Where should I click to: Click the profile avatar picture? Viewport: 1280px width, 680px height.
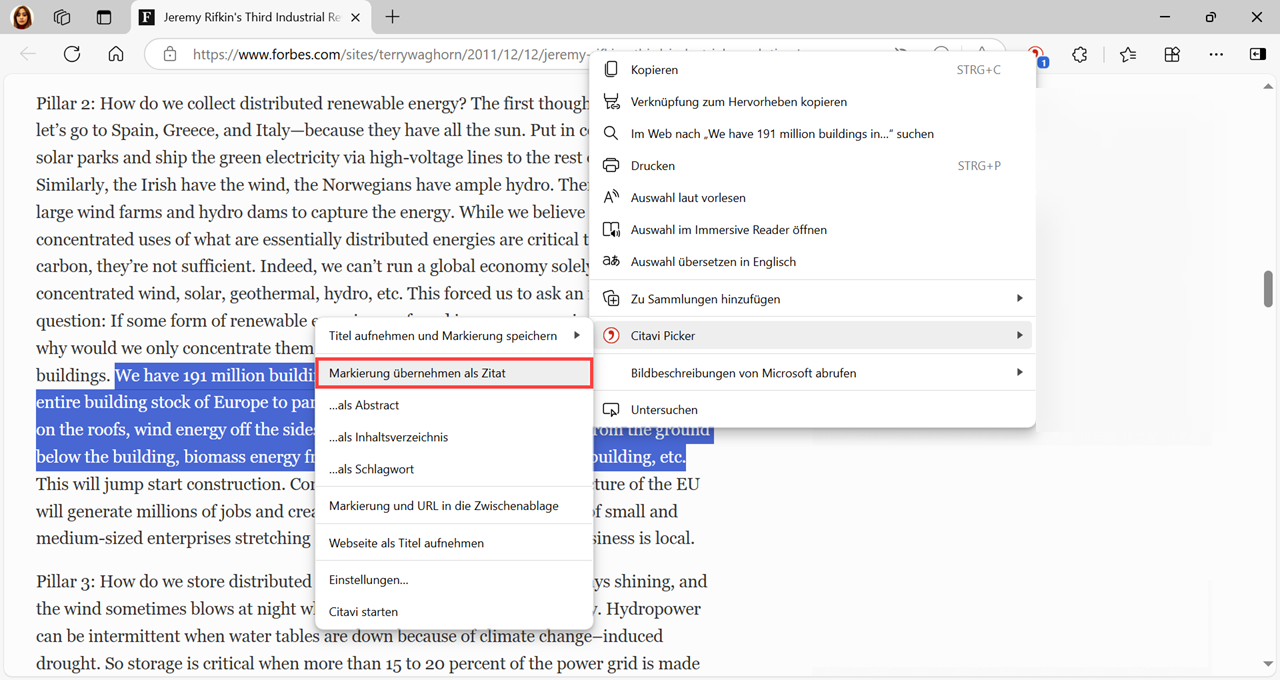pos(22,17)
